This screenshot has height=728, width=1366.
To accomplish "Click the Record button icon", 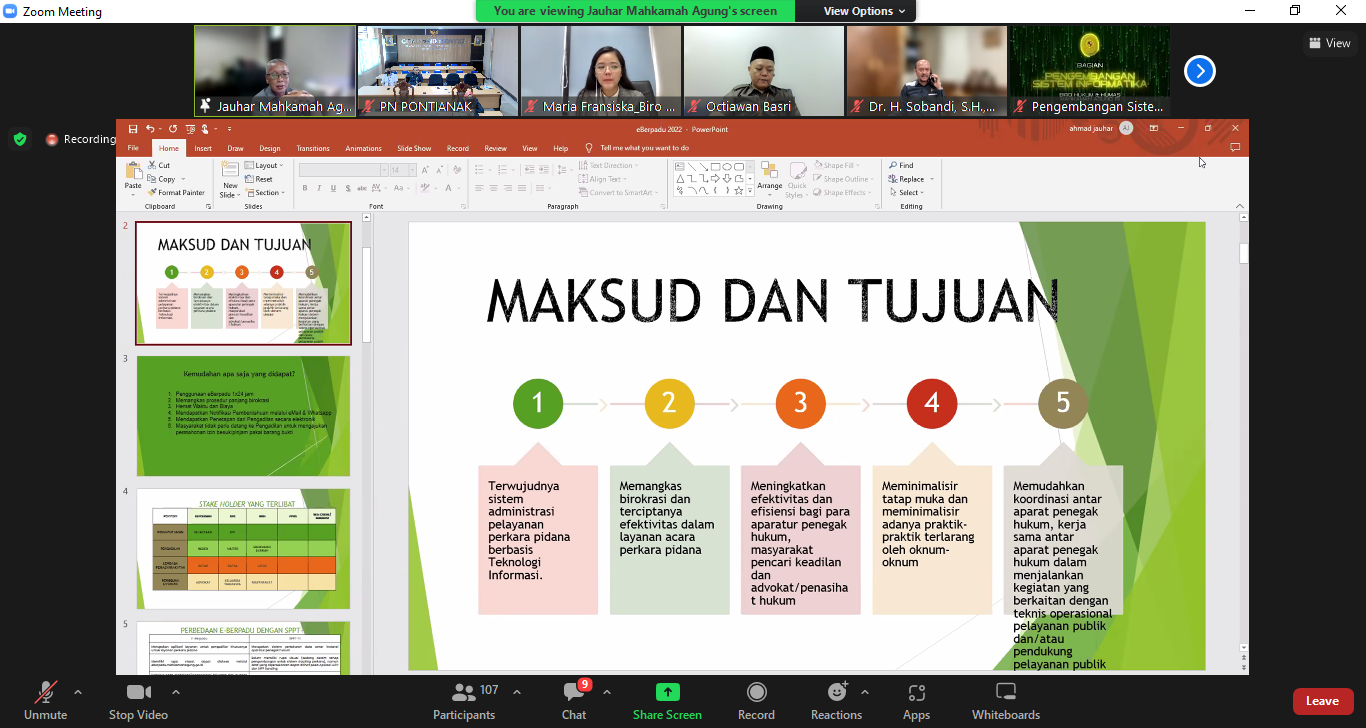I will 756,692.
